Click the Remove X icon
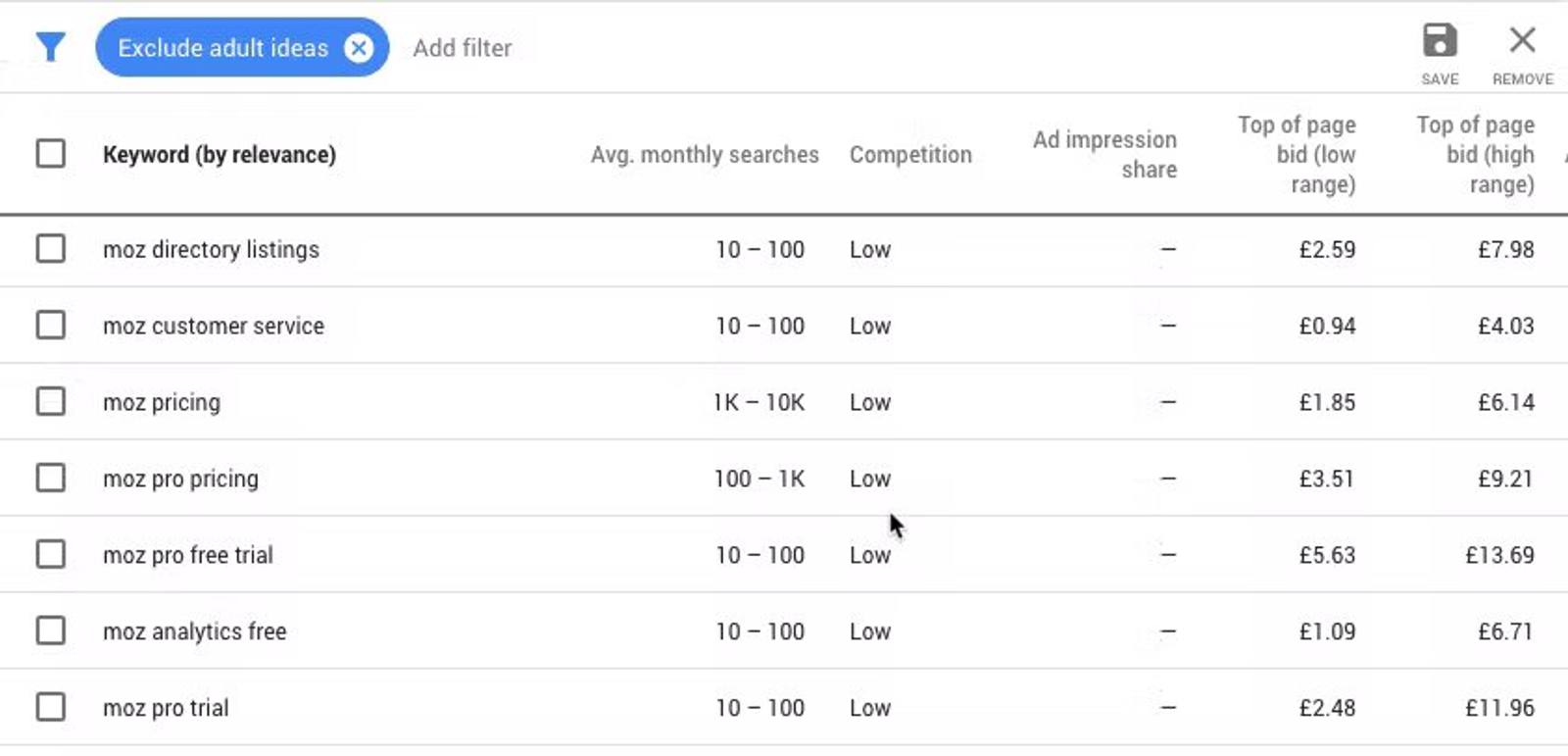The image size is (1568, 756). pos(1522,42)
